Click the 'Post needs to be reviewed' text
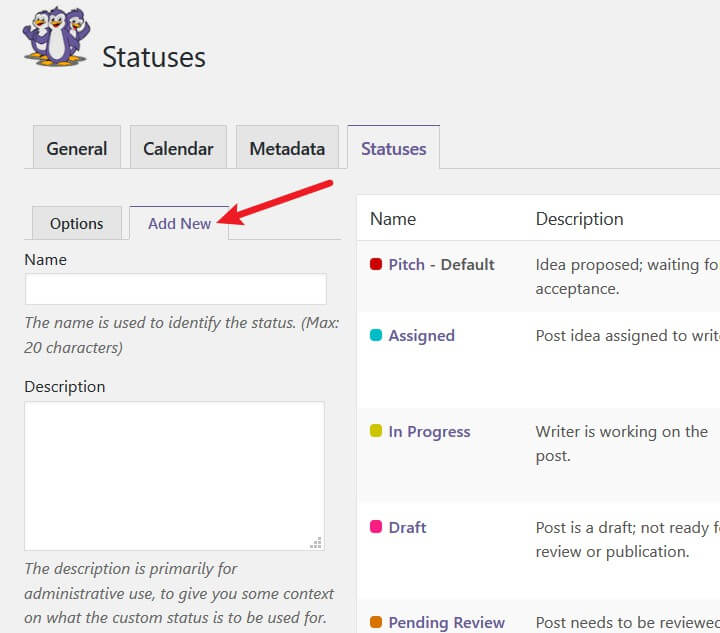The width and height of the screenshot is (720, 633). pyautogui.click(x=628, y=622)
